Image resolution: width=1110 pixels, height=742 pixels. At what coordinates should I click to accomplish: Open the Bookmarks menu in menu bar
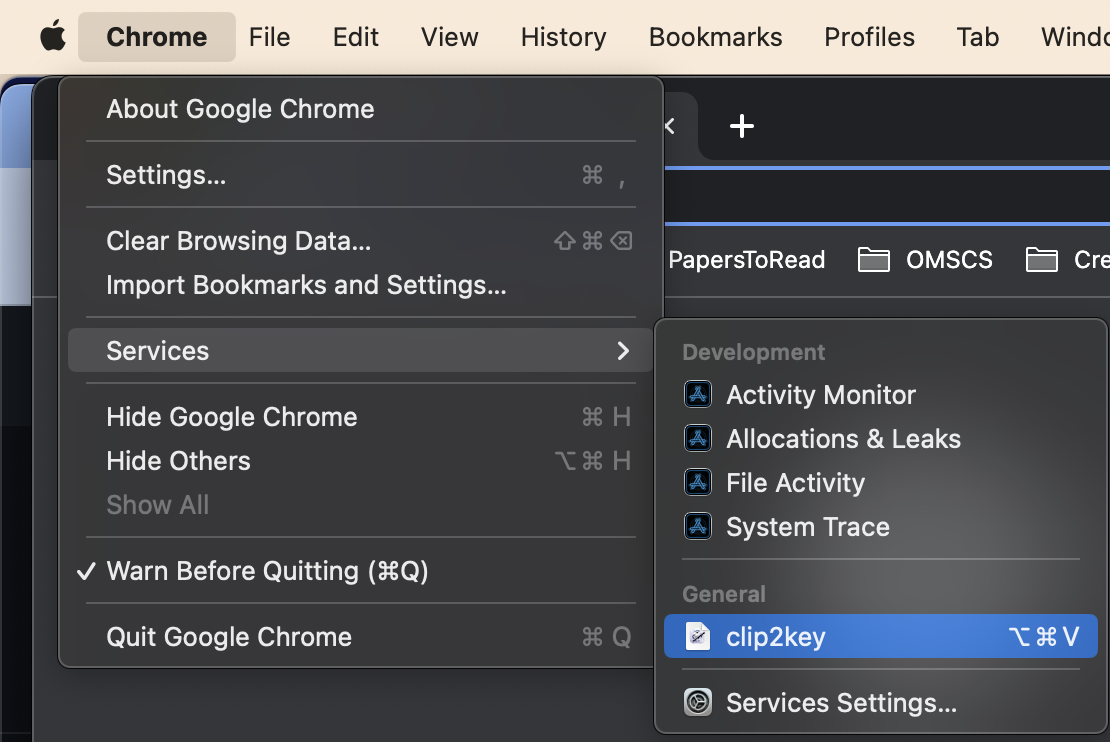[x=715, y=37]
